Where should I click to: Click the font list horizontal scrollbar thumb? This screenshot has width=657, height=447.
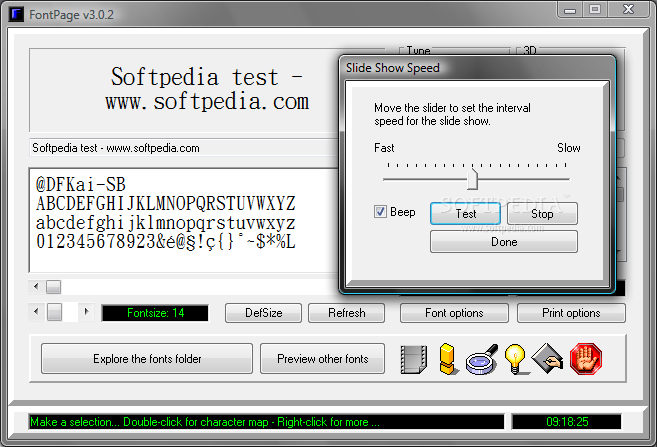pos(53,287)
